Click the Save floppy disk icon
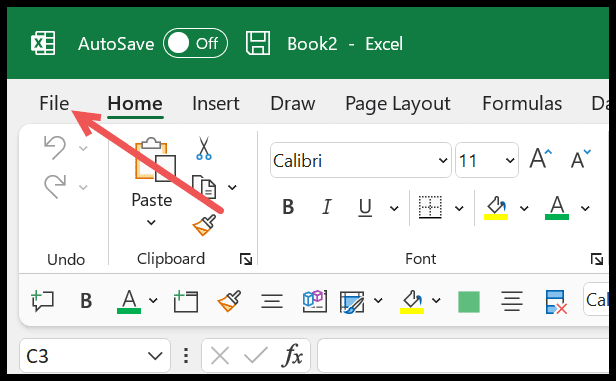 258,43
